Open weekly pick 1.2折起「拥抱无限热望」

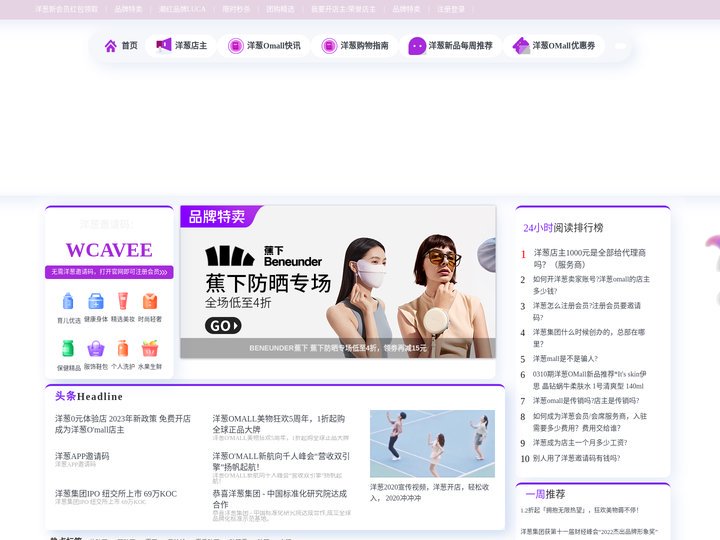(x=579, y=510)
